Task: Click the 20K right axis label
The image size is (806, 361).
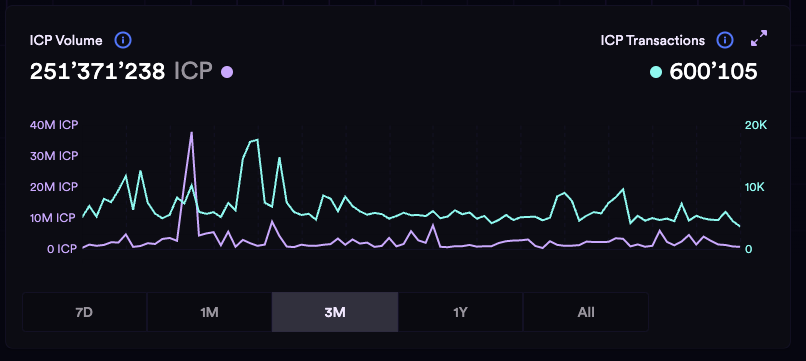Action: coord(756,125)
